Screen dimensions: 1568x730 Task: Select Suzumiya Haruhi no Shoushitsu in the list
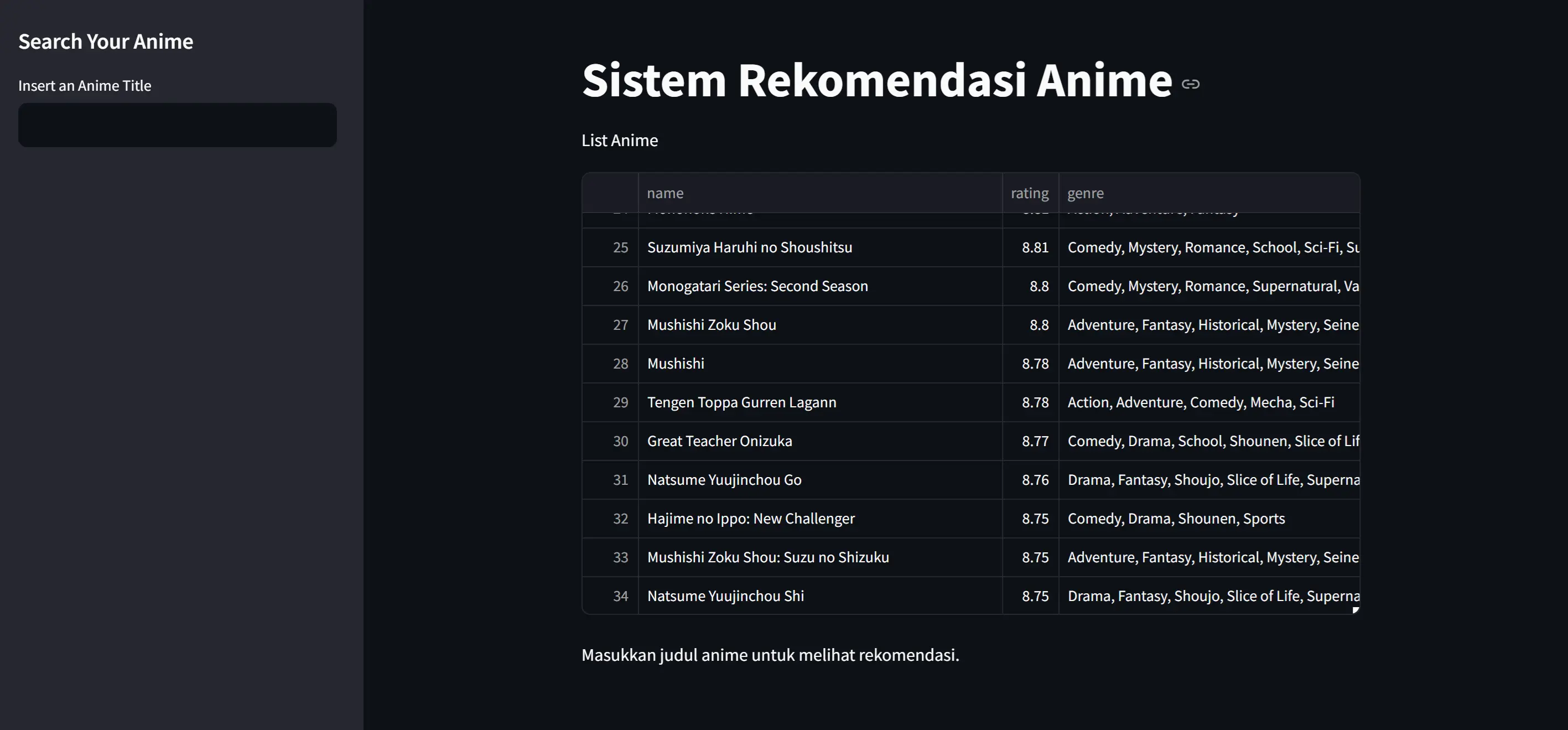(x=750, y=247)
